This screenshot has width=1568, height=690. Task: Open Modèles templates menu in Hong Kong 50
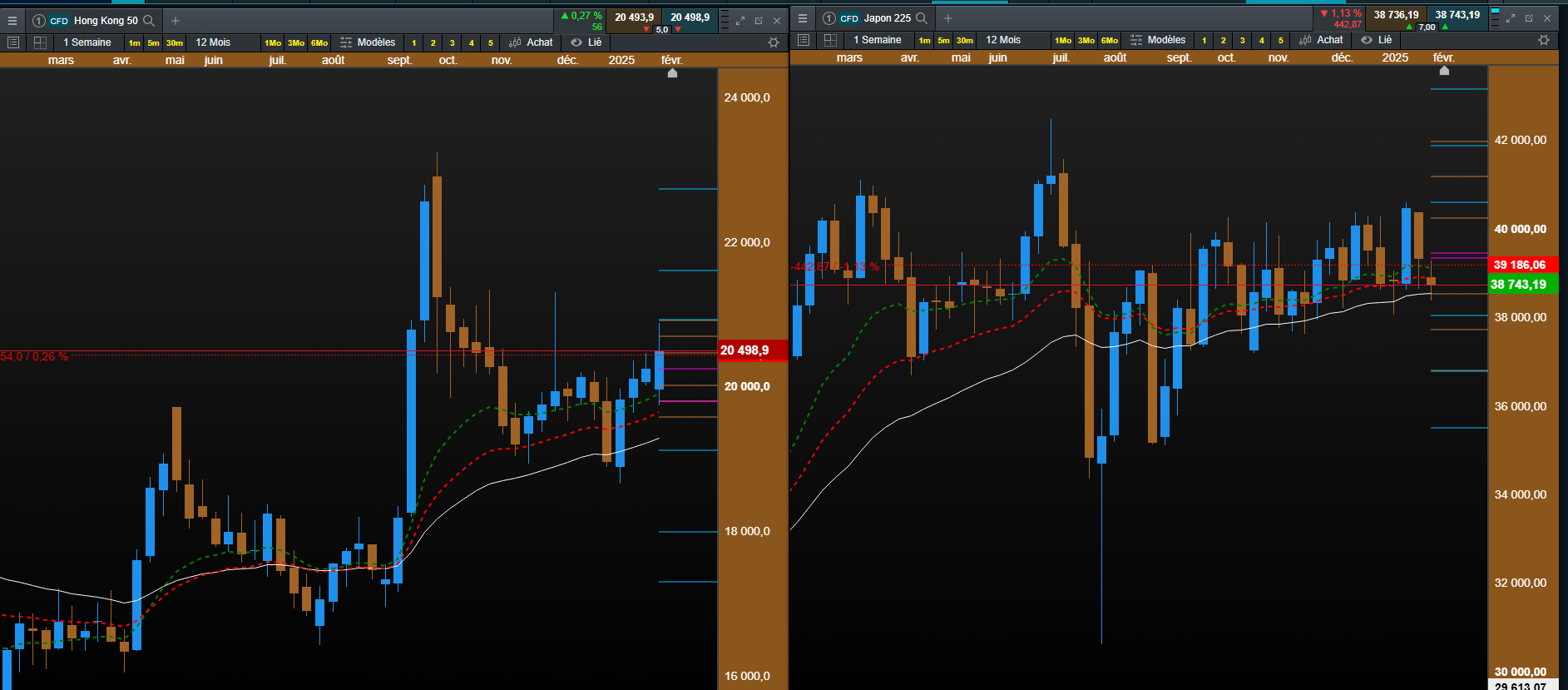[368, 42]
